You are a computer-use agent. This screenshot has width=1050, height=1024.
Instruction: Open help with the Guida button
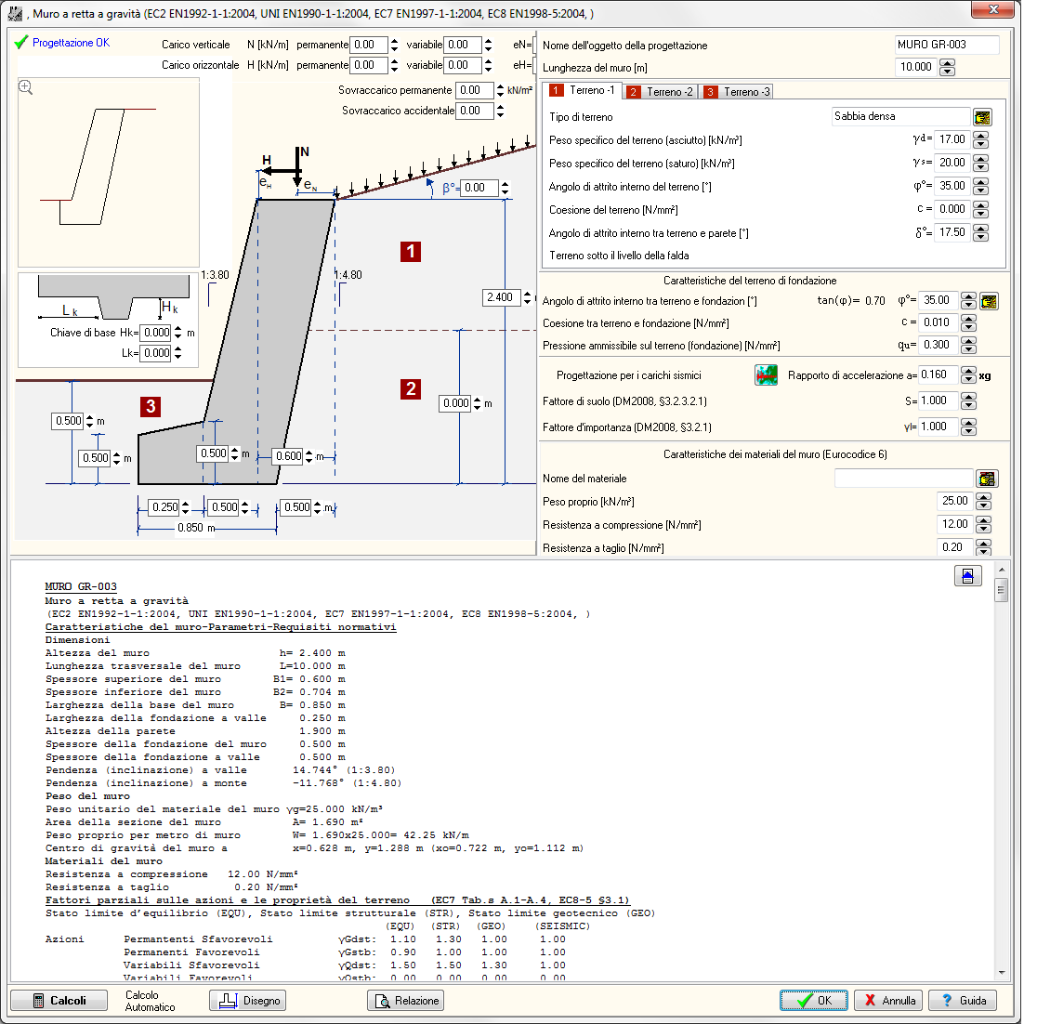point(963,1001)
